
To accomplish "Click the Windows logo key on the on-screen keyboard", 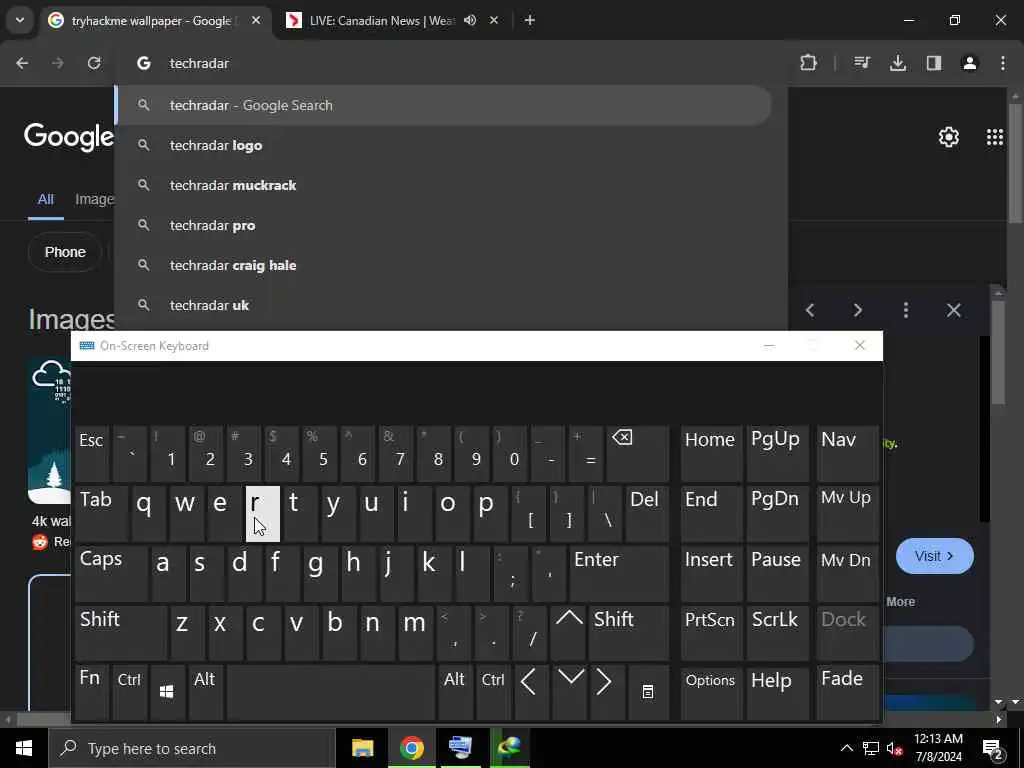I will tap(167, 692).
